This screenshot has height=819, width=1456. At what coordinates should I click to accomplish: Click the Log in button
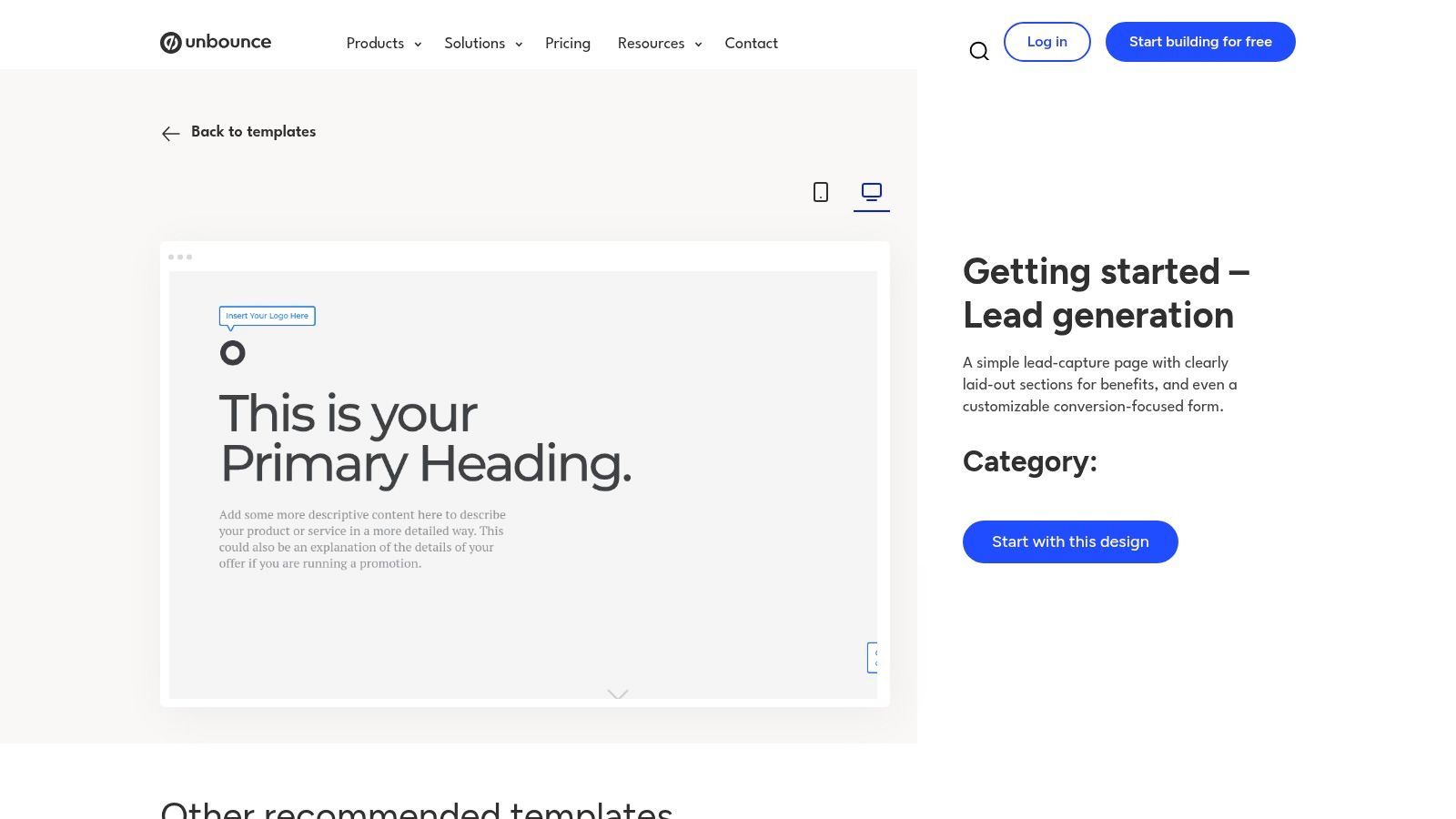coord(1046,42)
